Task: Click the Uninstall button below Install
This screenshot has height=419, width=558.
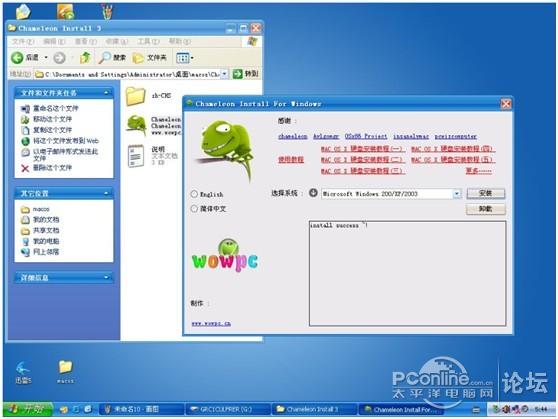Action: coord(485,209)
